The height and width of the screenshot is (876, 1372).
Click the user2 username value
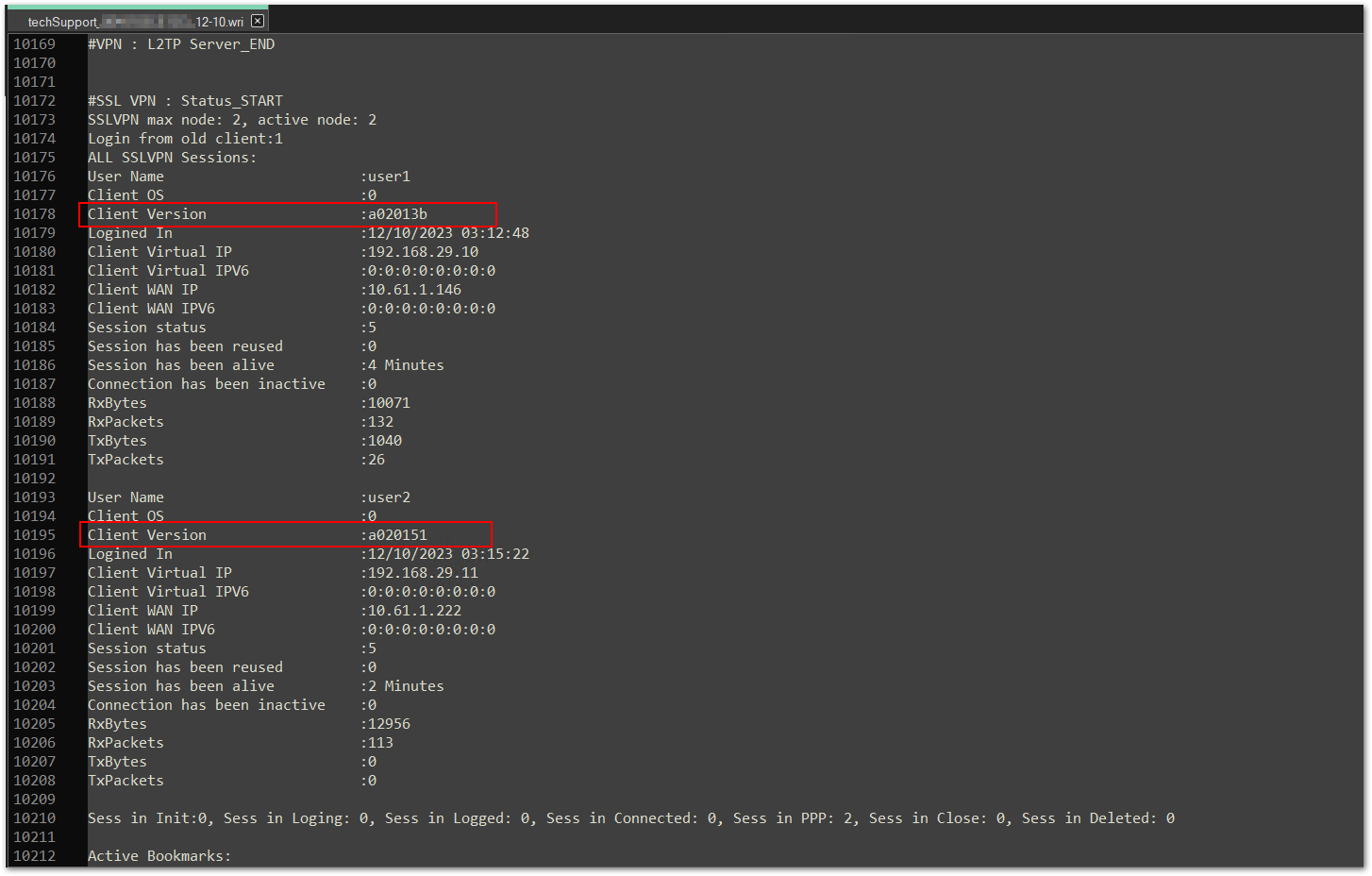(388, 497)
